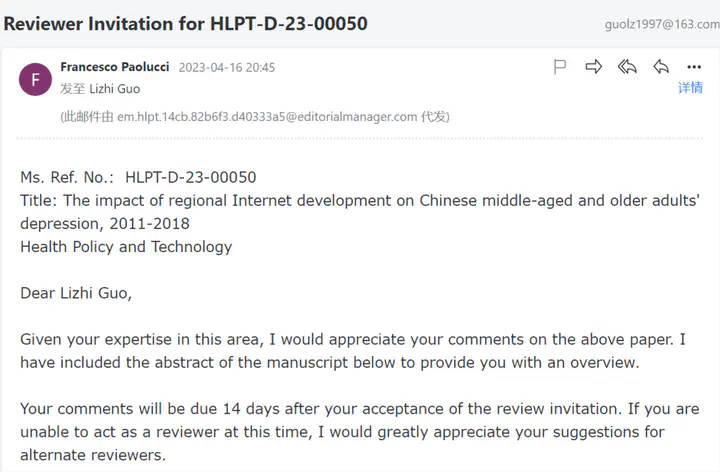Click the Dear Lizhi Guo greeting
This screenshot has height=472, width=720.
76,293
